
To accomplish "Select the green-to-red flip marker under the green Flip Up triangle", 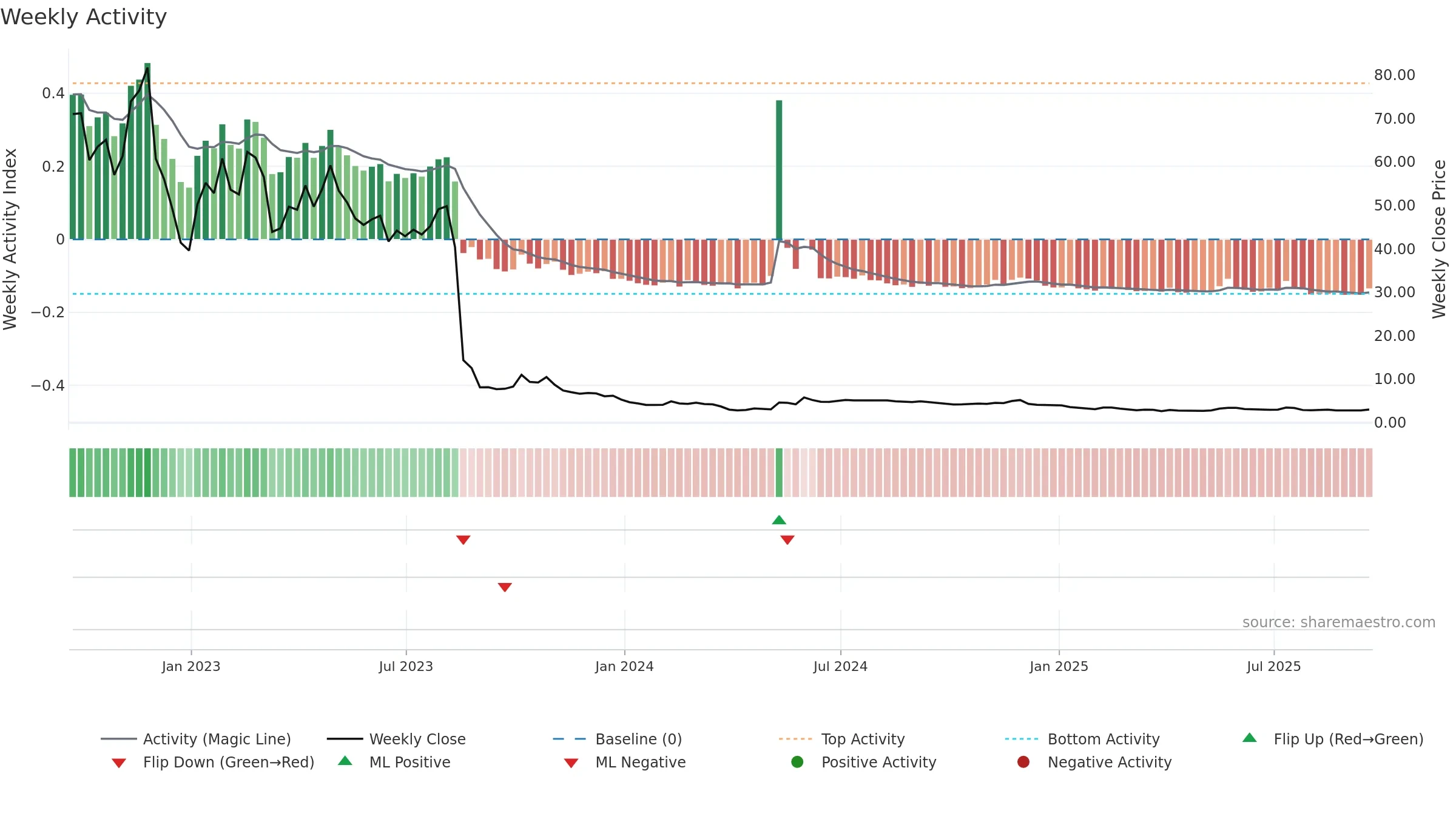I will 787,540.
